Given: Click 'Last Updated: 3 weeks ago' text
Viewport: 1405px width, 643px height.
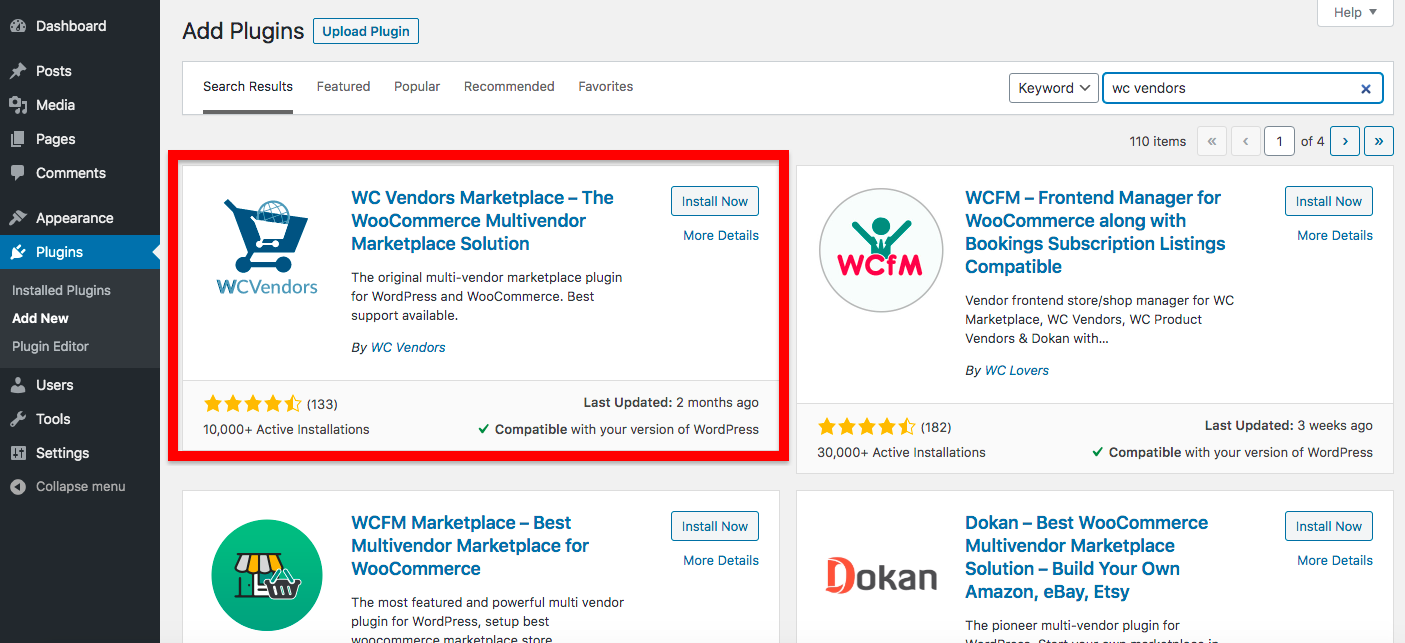Looking at the screenshot, I should [1289, 426].
